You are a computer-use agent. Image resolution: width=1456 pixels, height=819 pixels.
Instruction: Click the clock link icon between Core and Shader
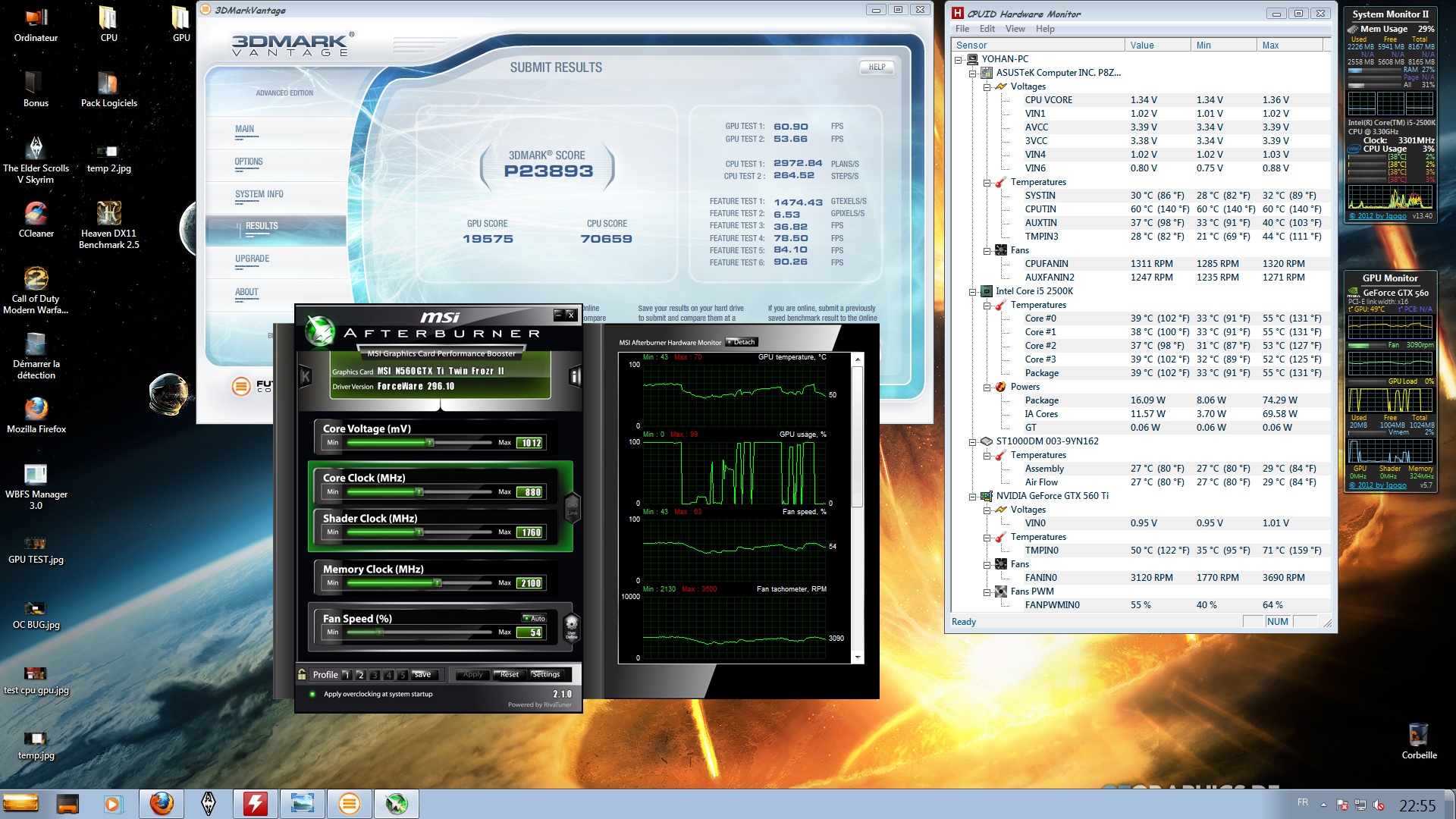(573, 507)
